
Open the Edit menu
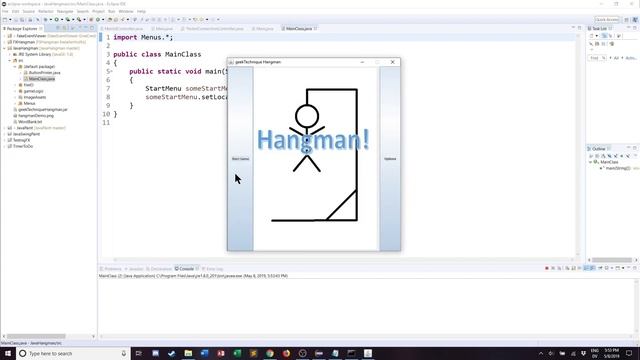pyautogui.click(x=16, y=11)
